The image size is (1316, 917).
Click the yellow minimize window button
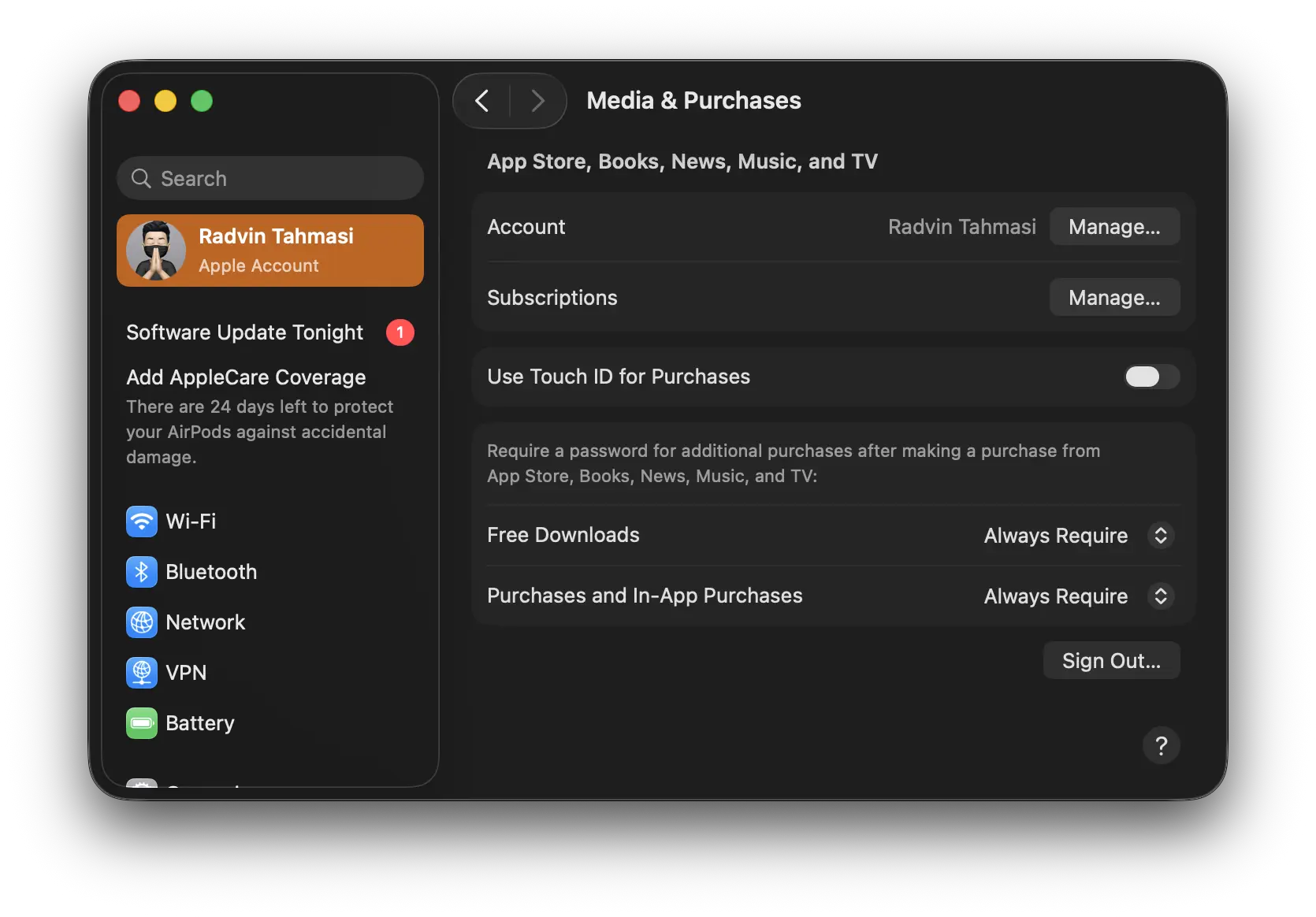[165, 101]
